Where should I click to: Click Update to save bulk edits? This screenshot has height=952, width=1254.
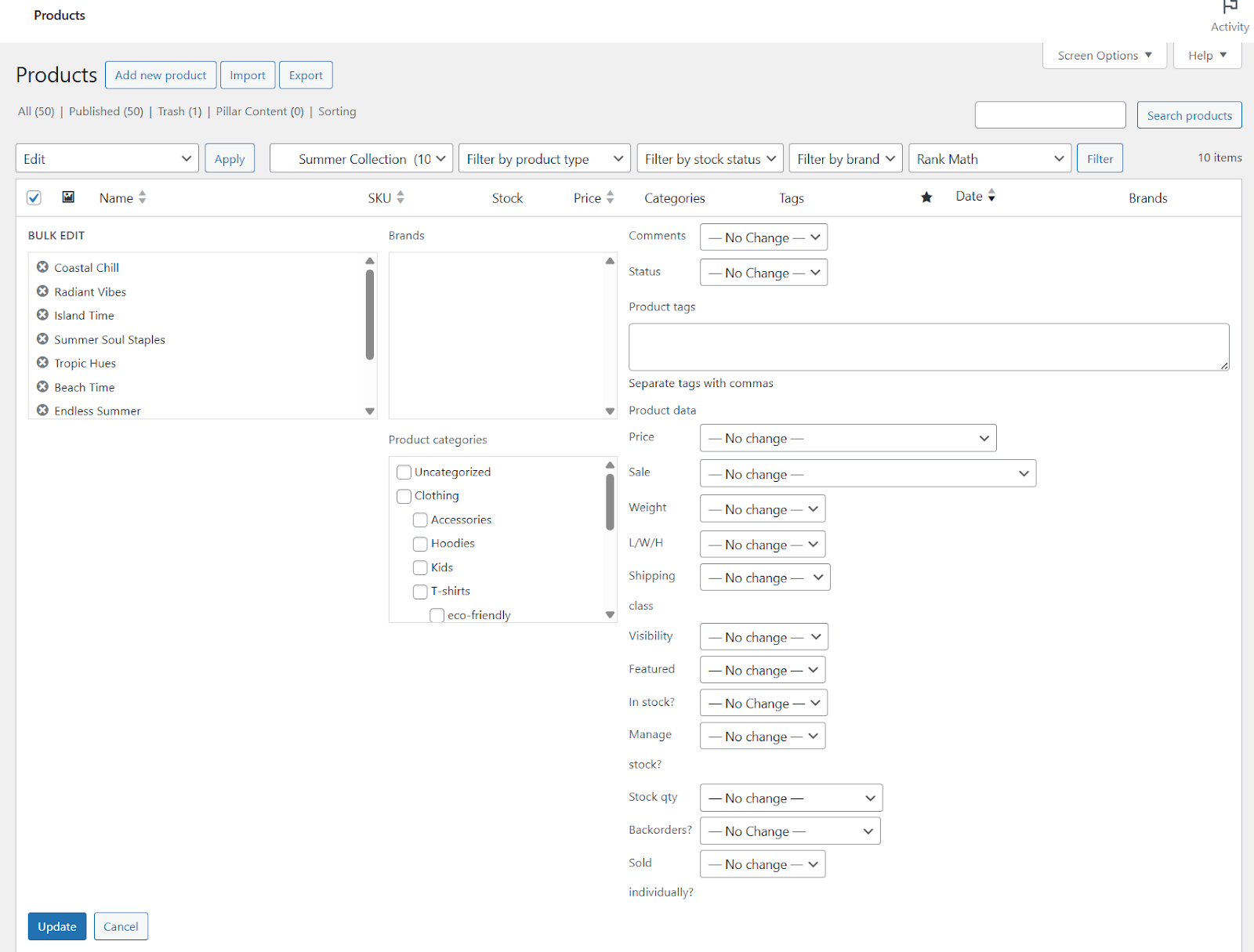point(57,926)
